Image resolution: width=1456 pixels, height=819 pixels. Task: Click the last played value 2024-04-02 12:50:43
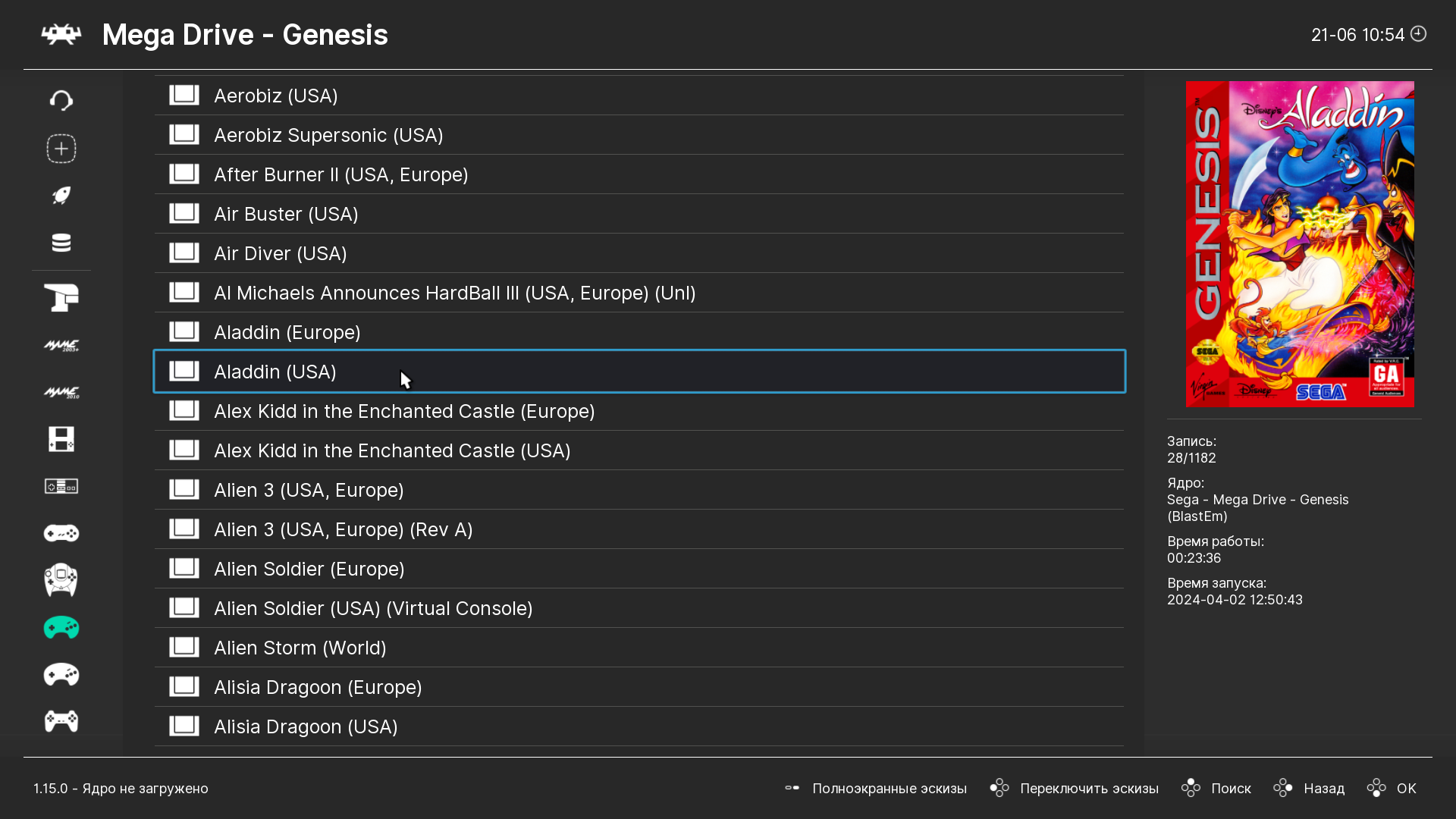tap(1235, 600)
